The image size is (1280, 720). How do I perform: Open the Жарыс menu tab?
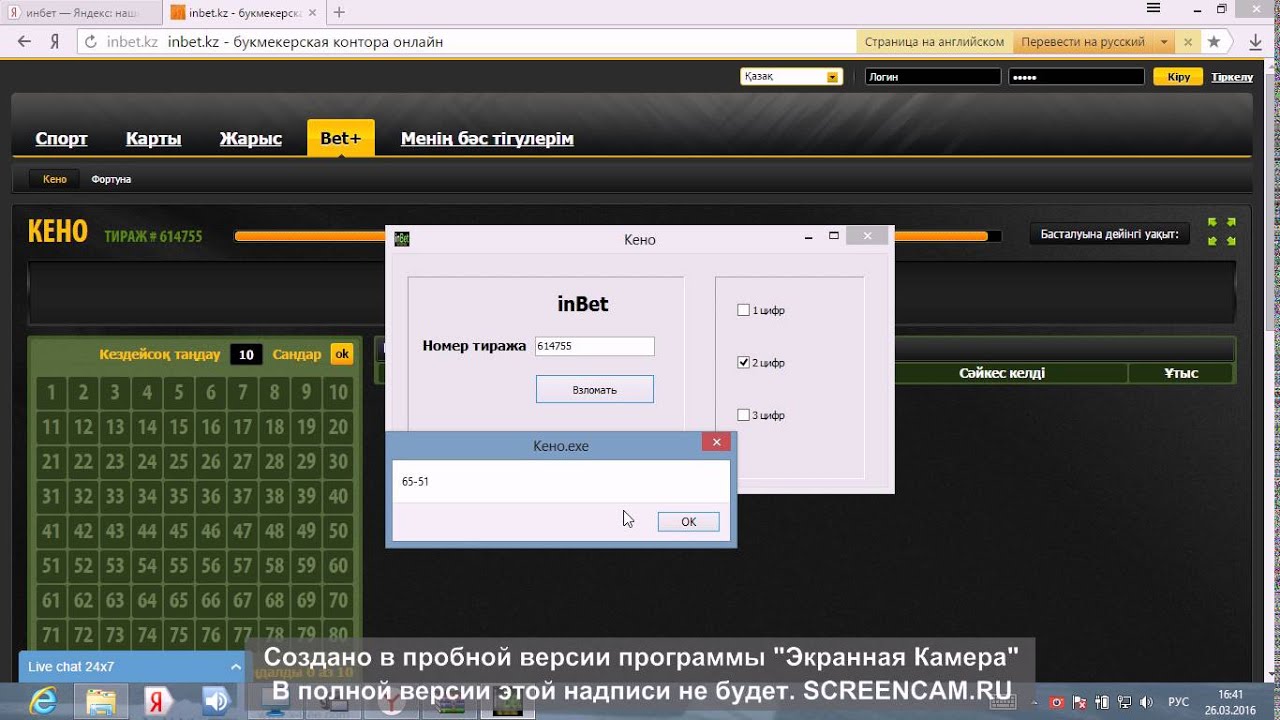250,139
